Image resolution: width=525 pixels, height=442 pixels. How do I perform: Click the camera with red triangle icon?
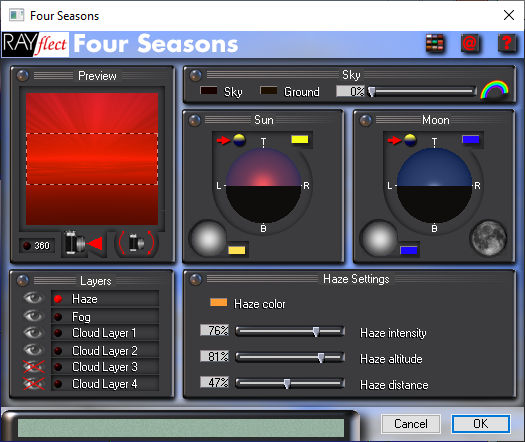[84, 243]
